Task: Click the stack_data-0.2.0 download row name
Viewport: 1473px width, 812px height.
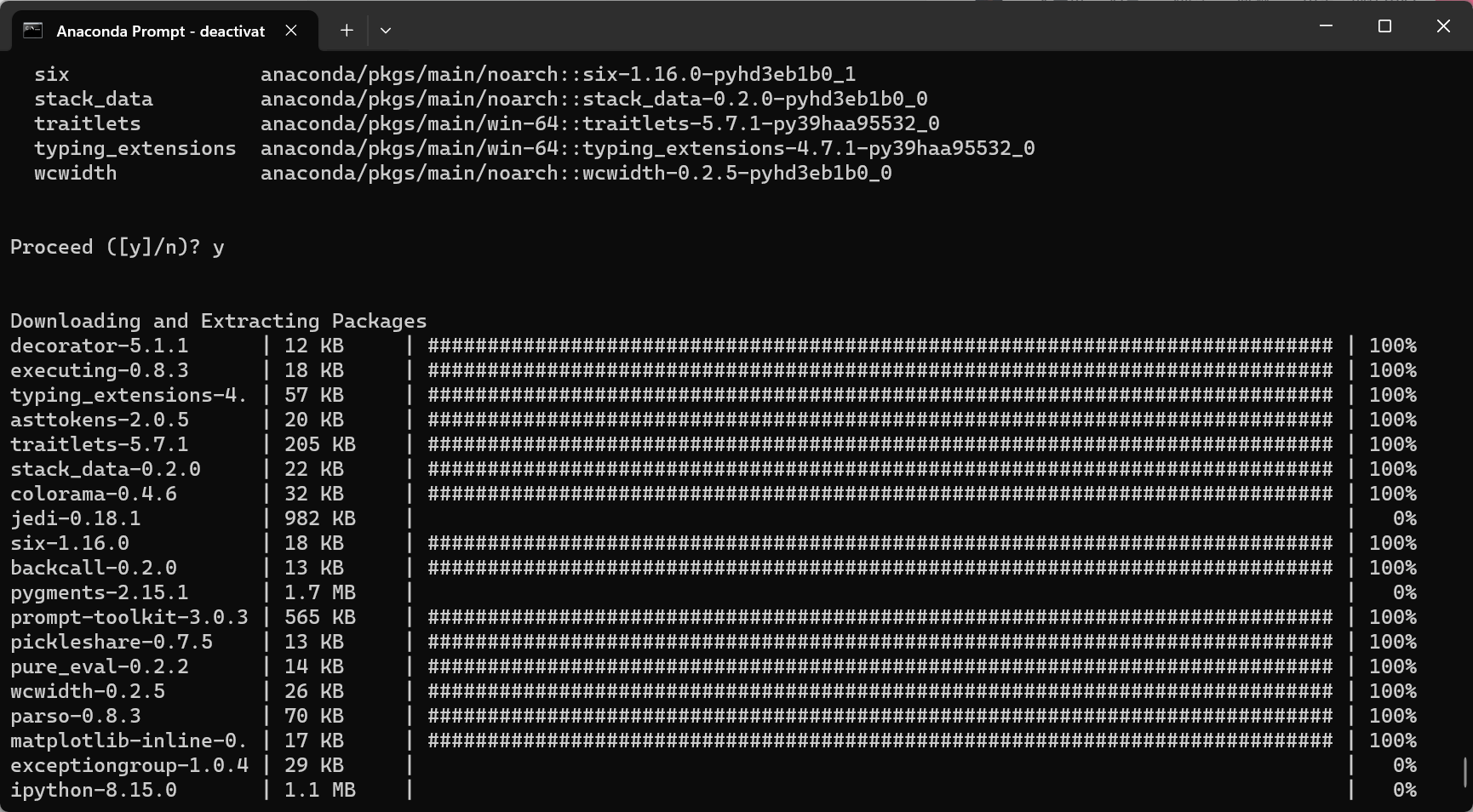Action: (x=106, y=470)
